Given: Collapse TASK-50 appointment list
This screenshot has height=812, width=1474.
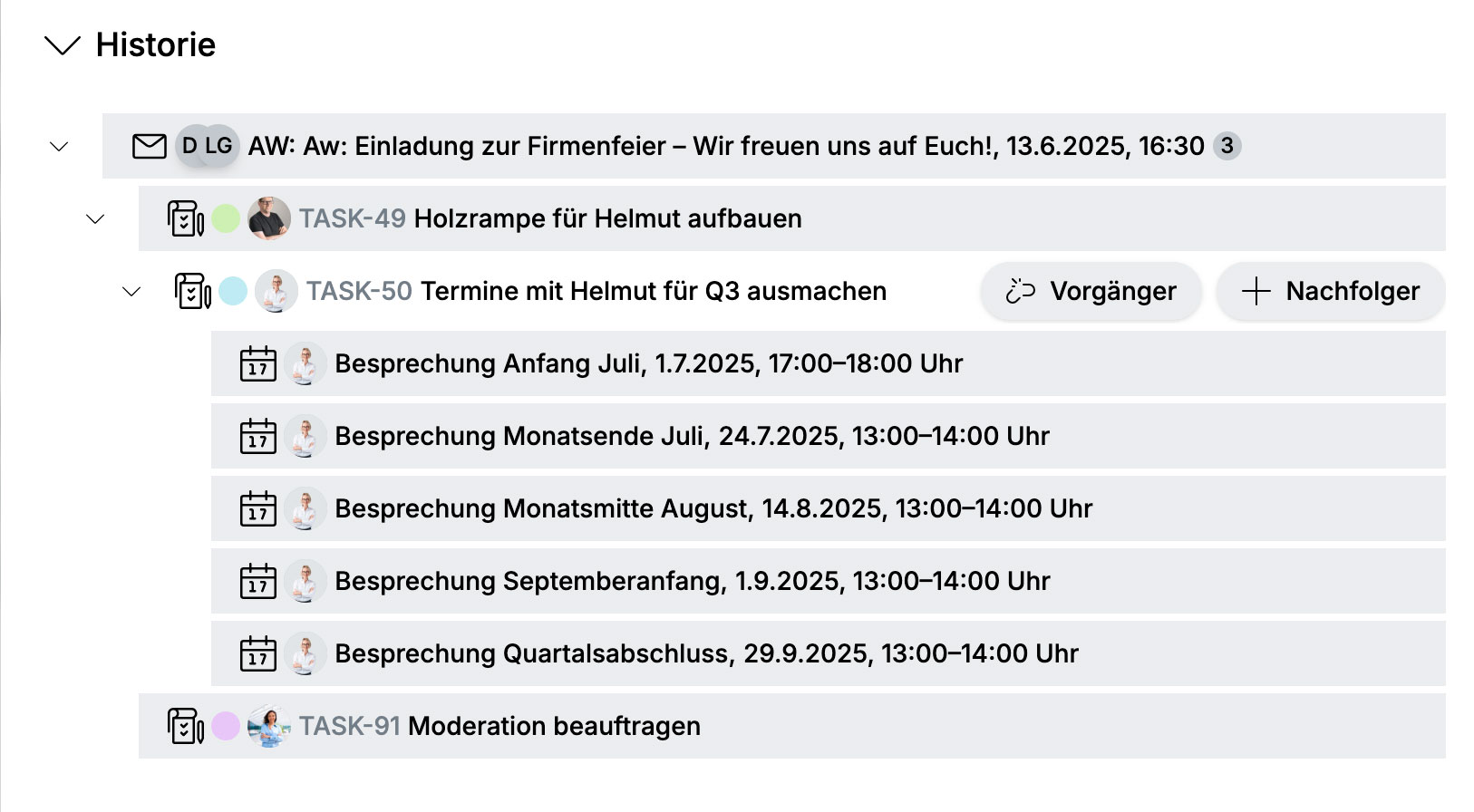Looking at the screenshot, I should pyautogui.click(x=131, y=291).
